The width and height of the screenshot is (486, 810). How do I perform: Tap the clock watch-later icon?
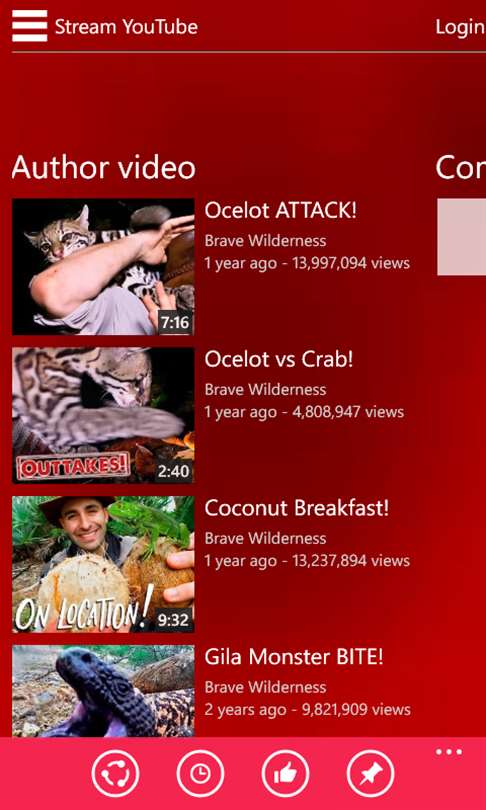[x=200, y=774]
